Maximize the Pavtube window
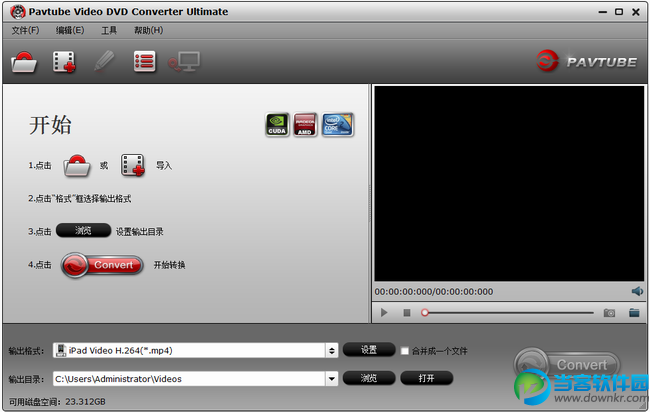Image resolution: width=650 pixels, height=412 pixels. pyautogui.click(x=619, y=12)
